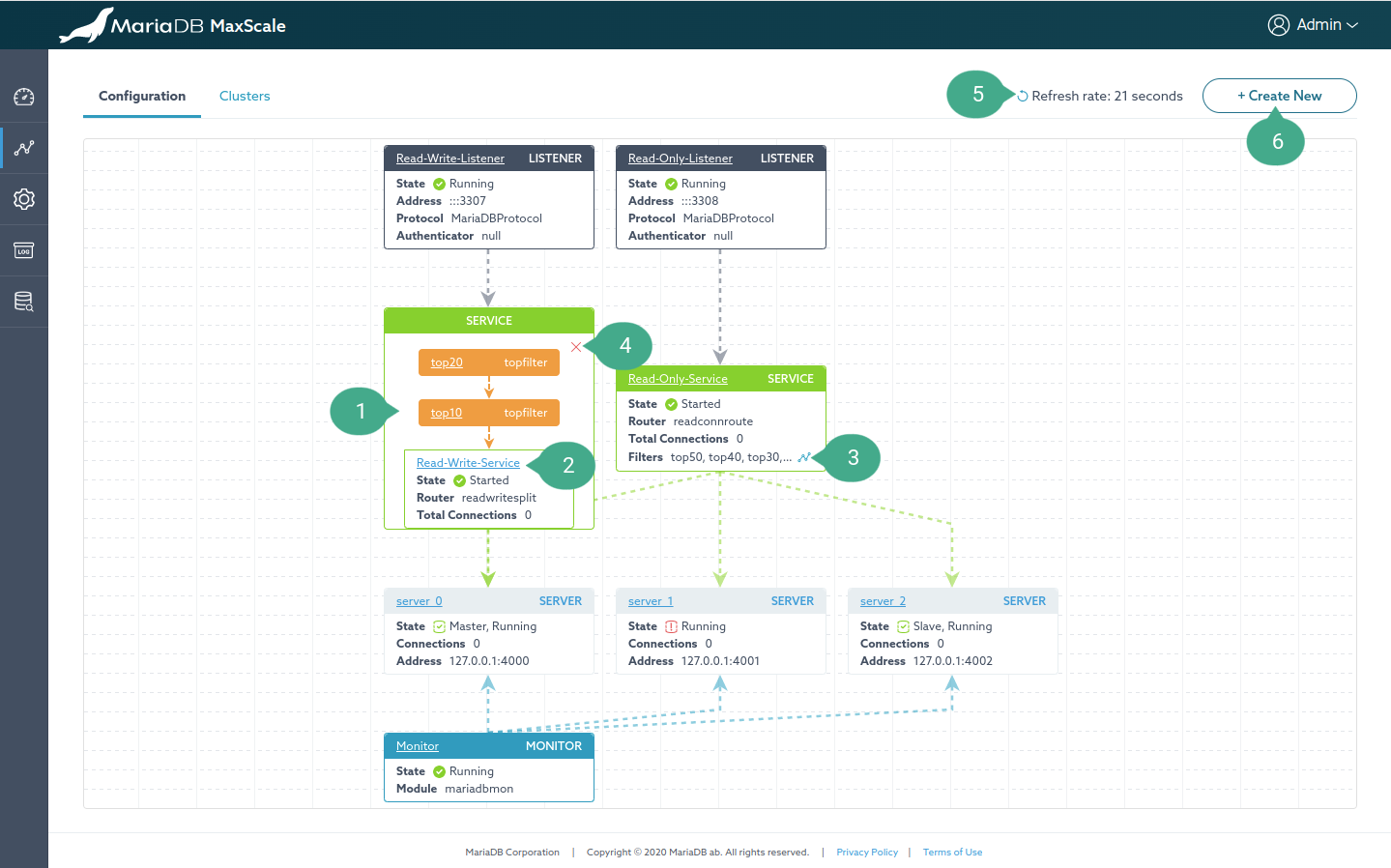The height and width of the screenshot is (868, 1391).
Task: Click the red warning status icon of server_1
Action: tap(671, 626)
